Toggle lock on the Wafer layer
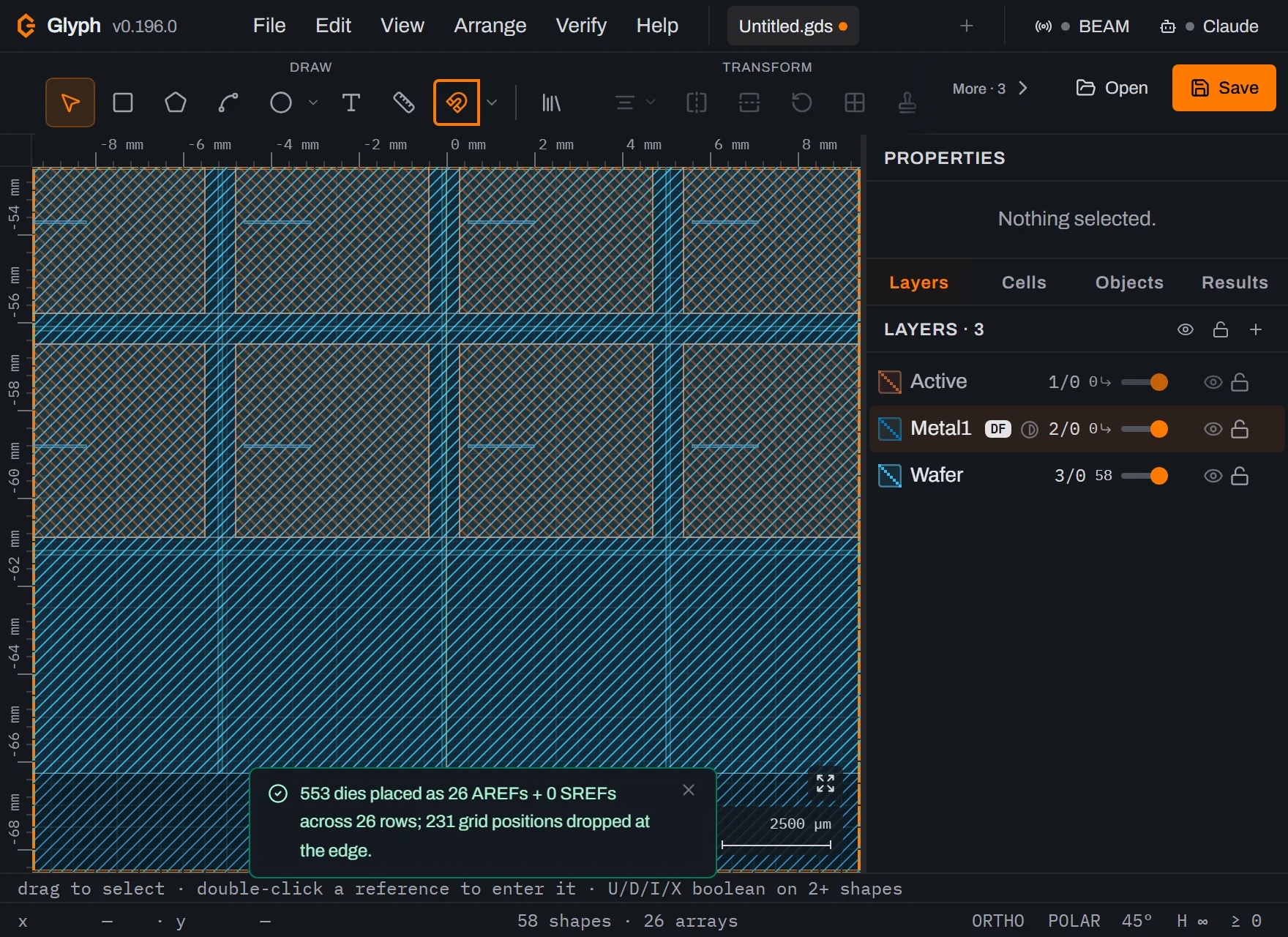The height and width of the screenshot is (937, 1288). coord(1240,476)
